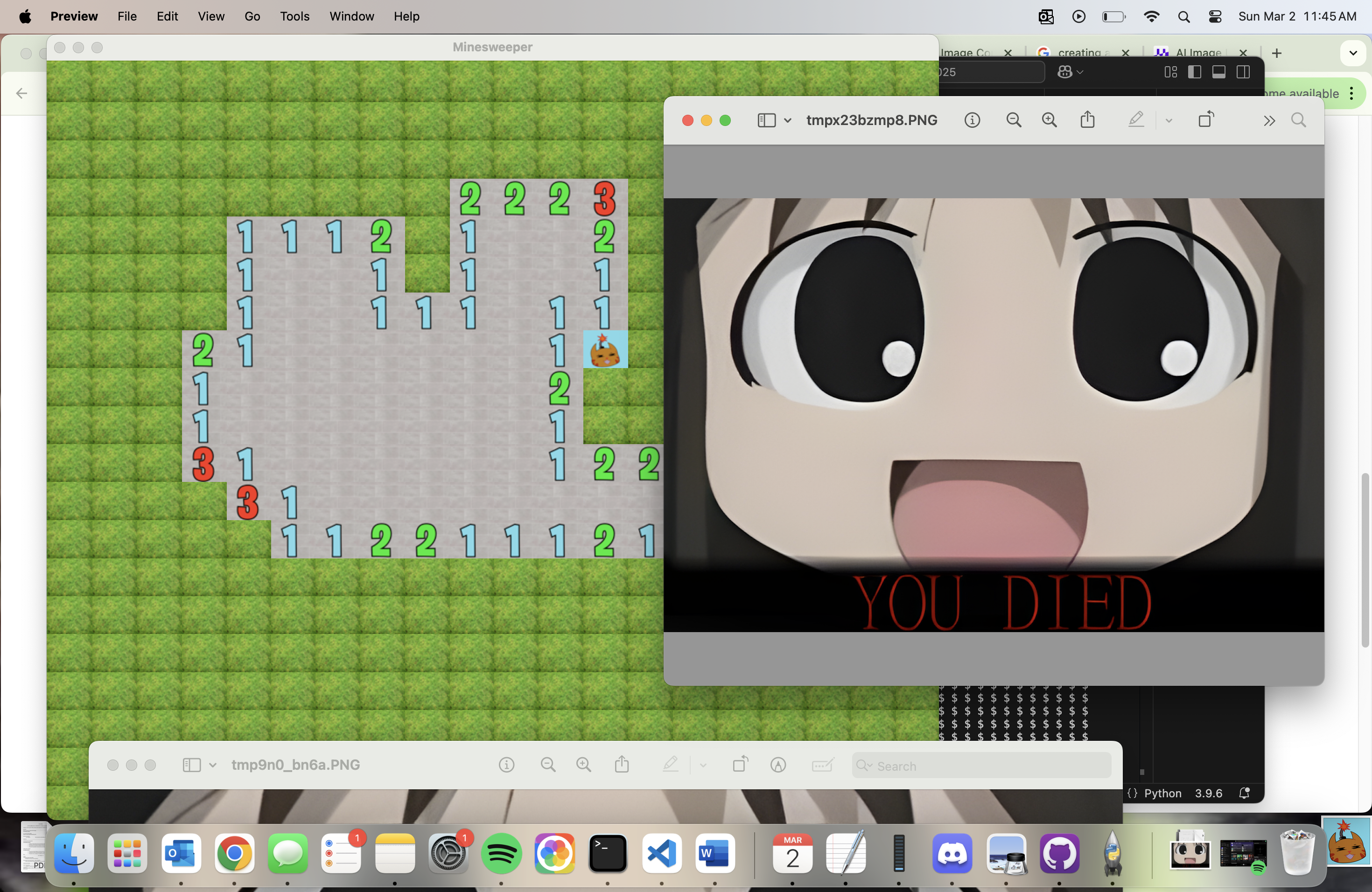Image resolution: width=1372 pixels, height=892 pixels.
Task: Open the Markup options dropdown arrow
Action: click(1169, 120)
